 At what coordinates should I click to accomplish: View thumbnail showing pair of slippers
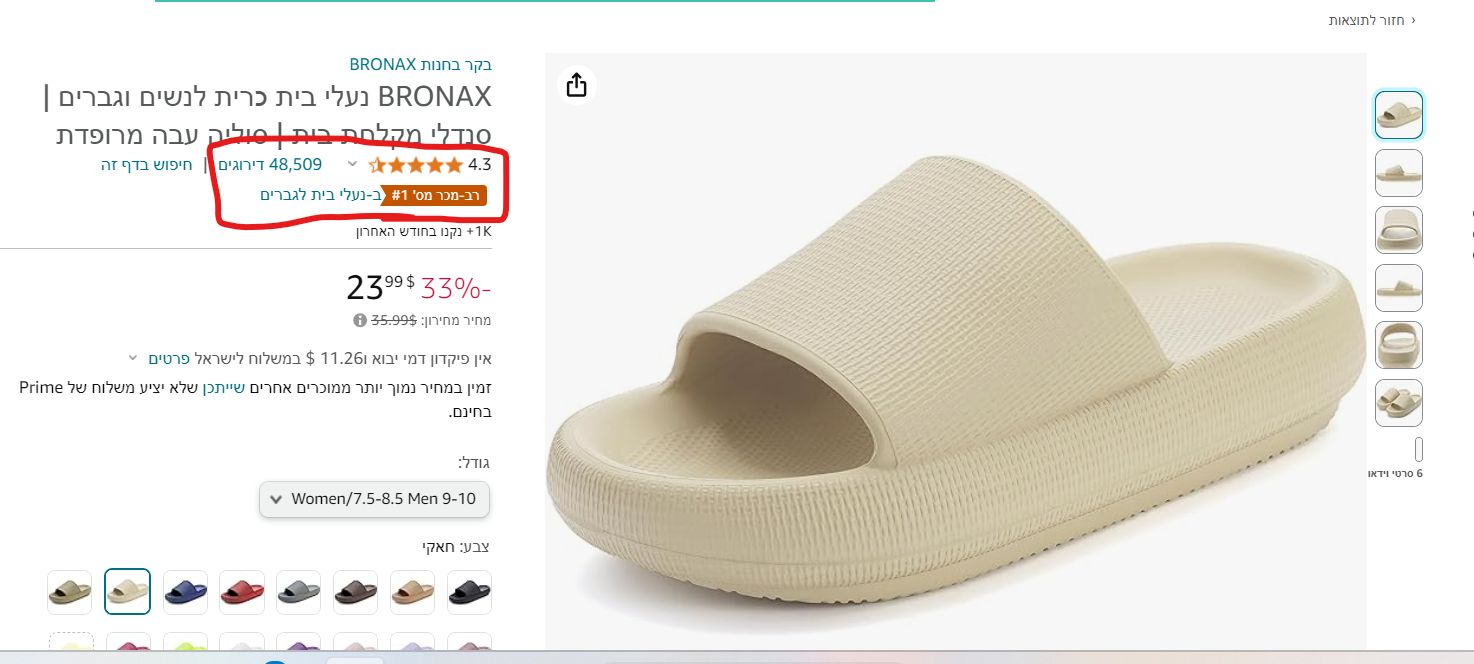pyautogui.click(x=1398, y=402)
